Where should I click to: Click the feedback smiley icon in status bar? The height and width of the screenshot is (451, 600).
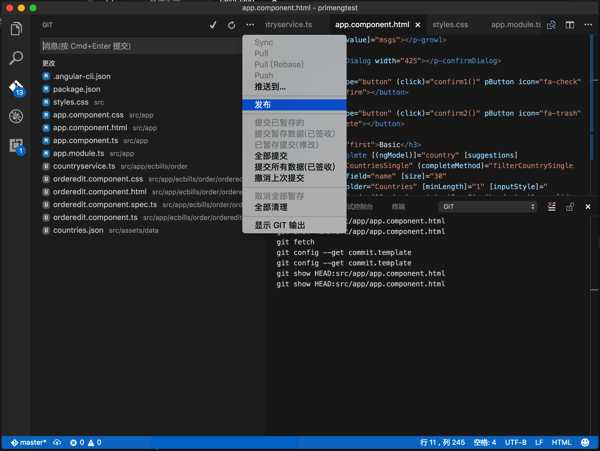585,443
